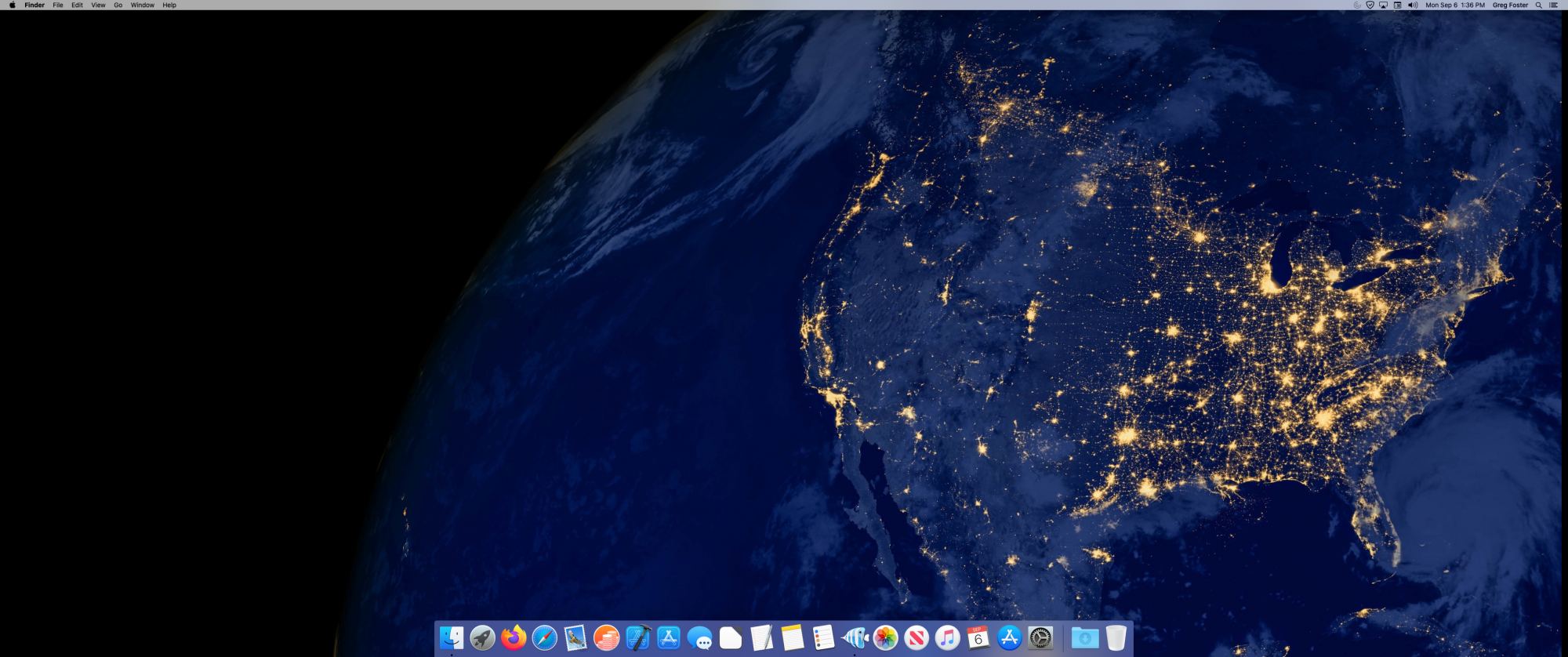The image size is (1568, 657).
Task: Open Calendar icon showing 6 in Dock
Action: point(978,638)
